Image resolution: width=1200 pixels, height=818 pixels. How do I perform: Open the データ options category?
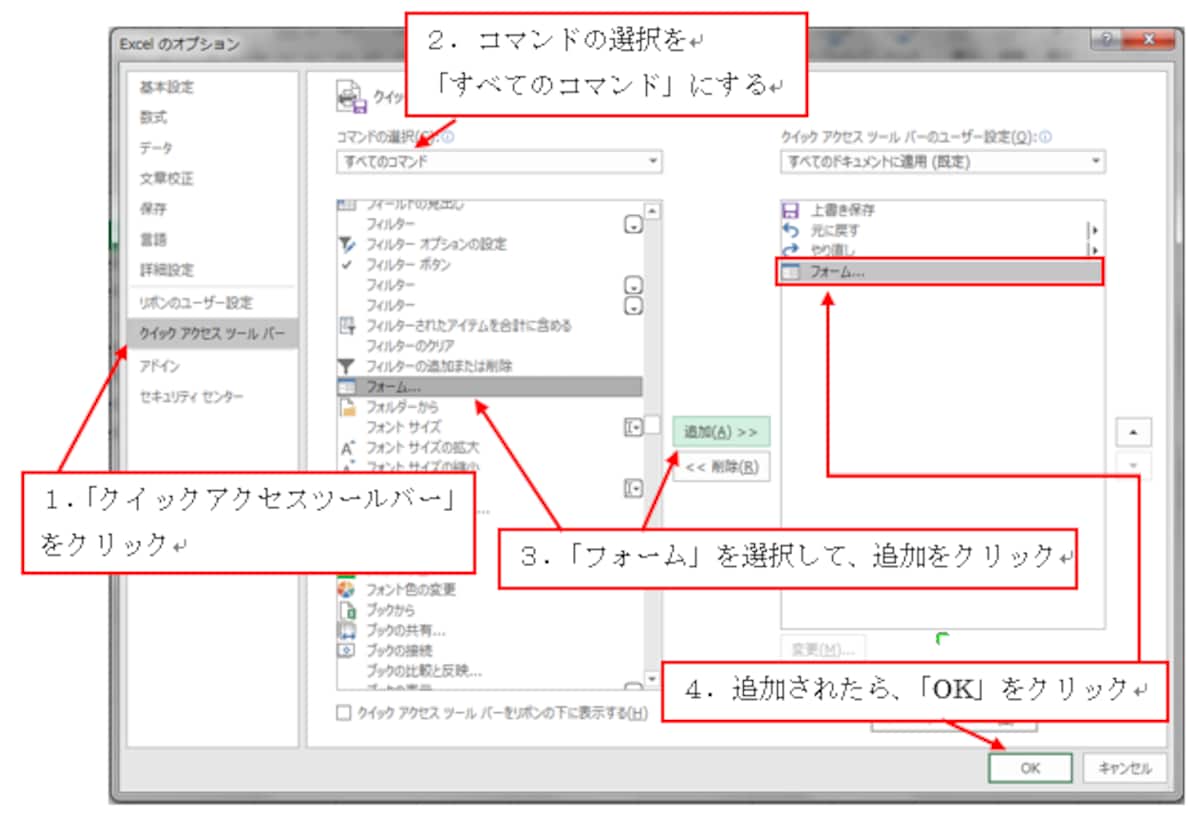[x=156, y=148]
